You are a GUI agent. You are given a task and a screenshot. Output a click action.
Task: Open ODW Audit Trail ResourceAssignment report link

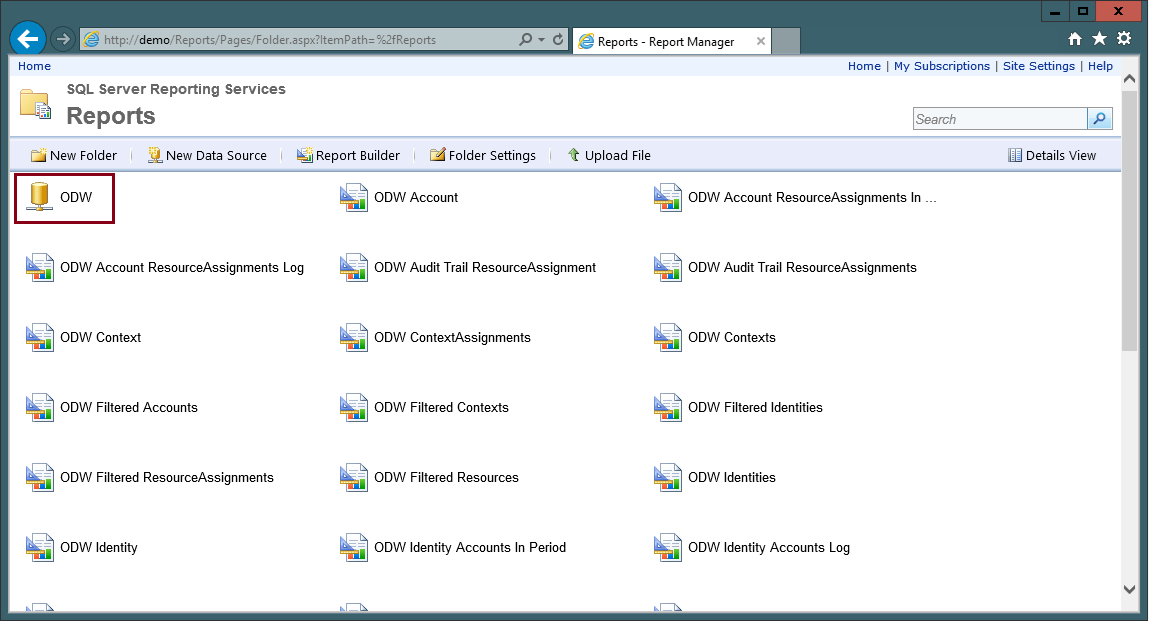[x=485, y=268]
